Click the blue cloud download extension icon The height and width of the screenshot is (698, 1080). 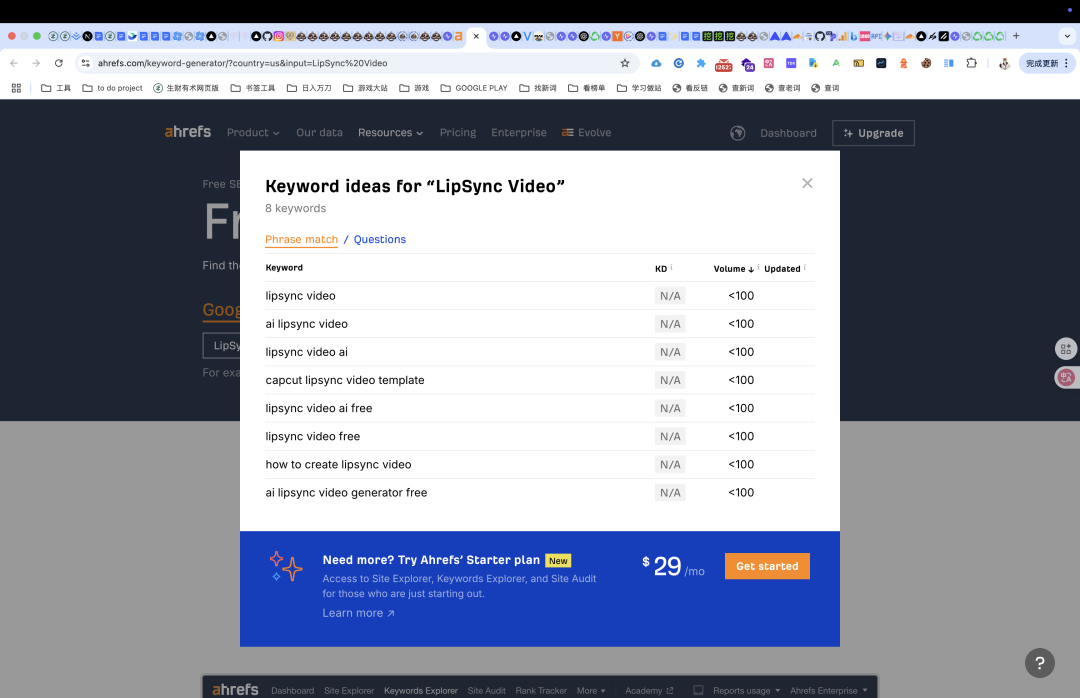(x=656, y=63)
